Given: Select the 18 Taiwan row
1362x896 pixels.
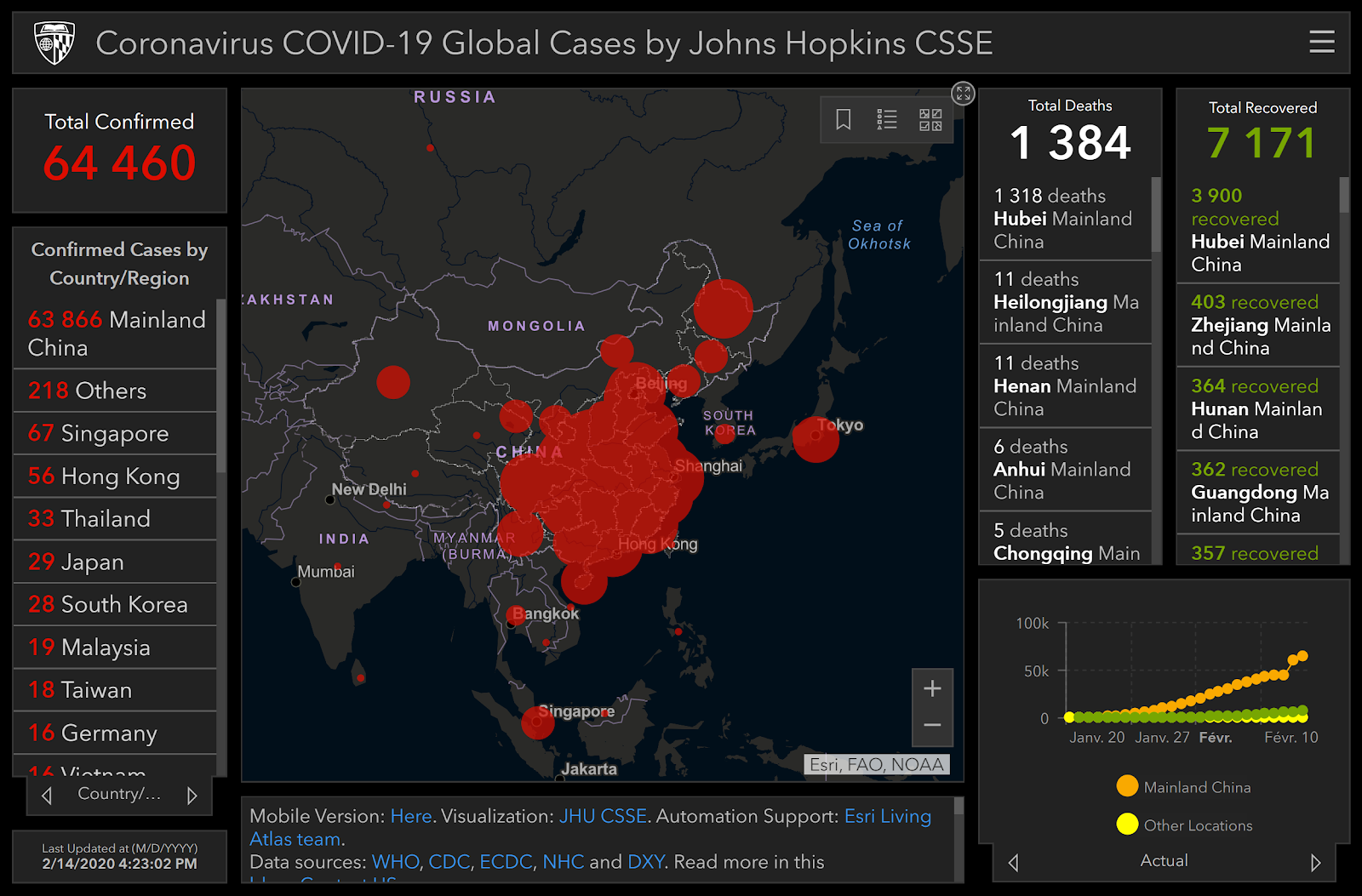Looking at the screenshot, I should (x=115, y=690).
